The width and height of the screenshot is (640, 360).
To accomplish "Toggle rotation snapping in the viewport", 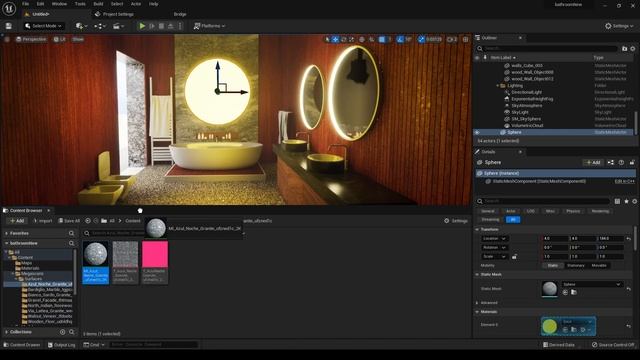I will 400,39.
